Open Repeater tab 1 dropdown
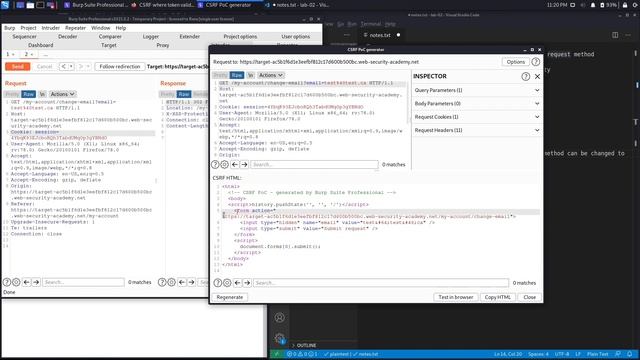 (13, 55)
